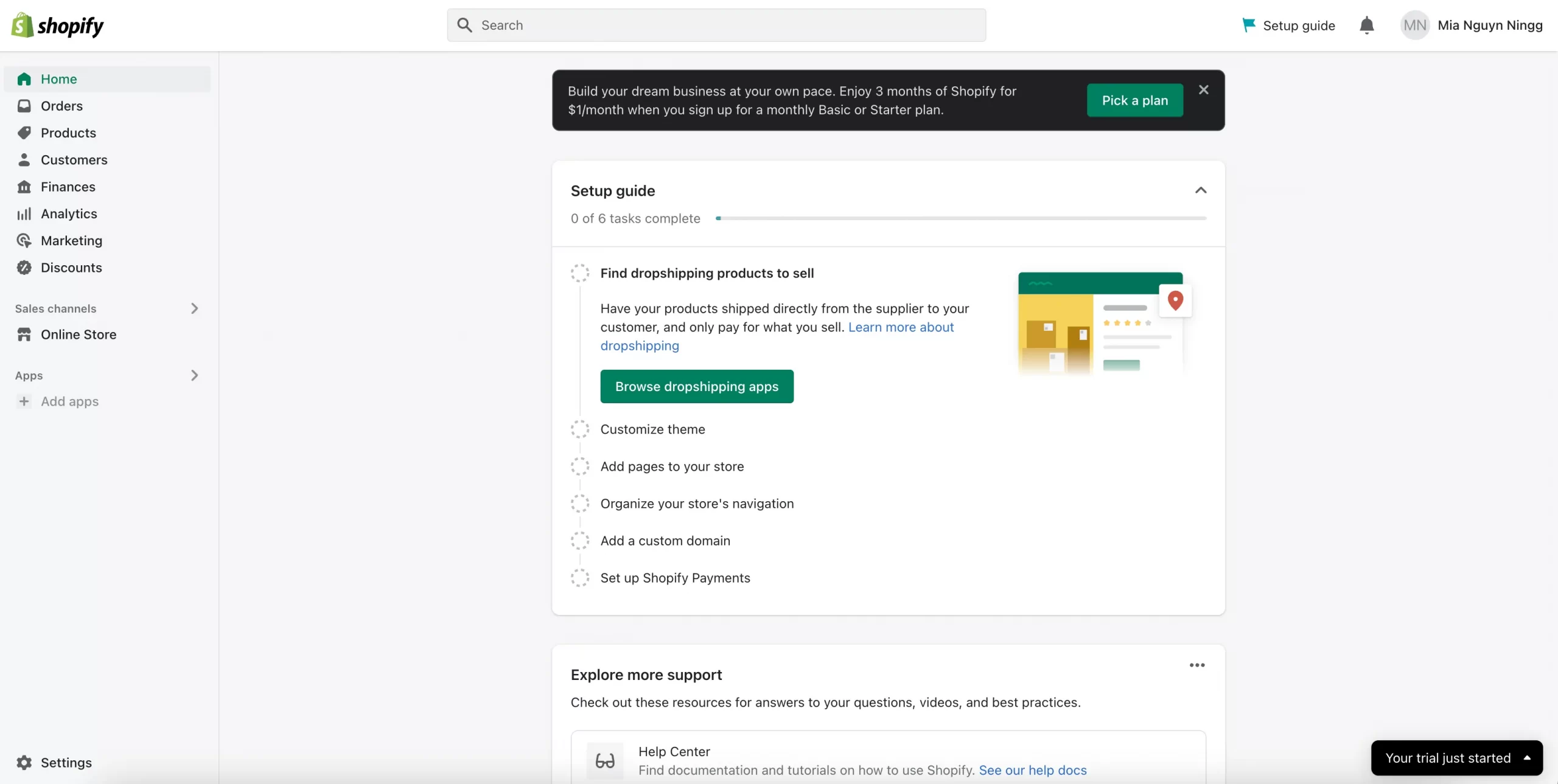The width and height of the screenshot is (1558, 784).
Task: Toggle the Add a custom domain checkbox
Action: tap(579, 541)
